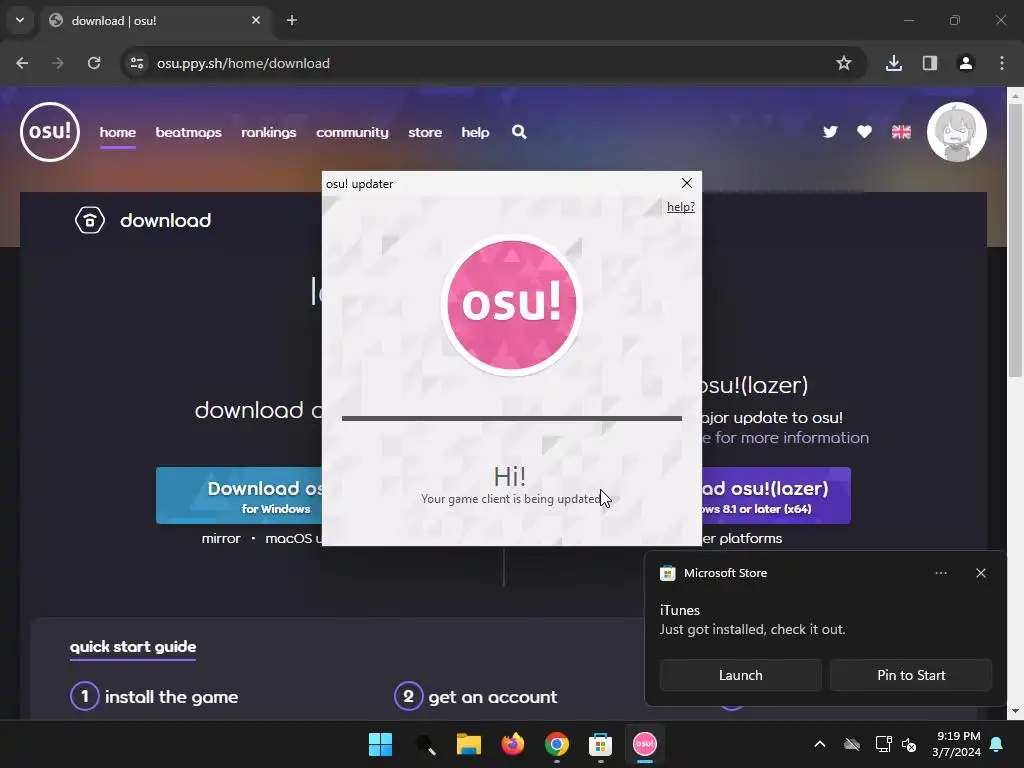Switch to Chrome in taskbar

pos(556,744)
